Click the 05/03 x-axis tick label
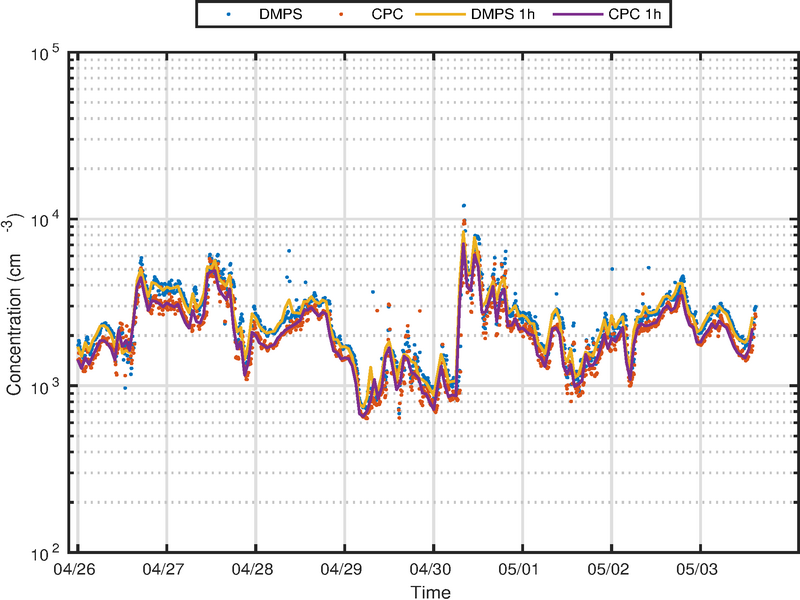 (x=697, y=569)
